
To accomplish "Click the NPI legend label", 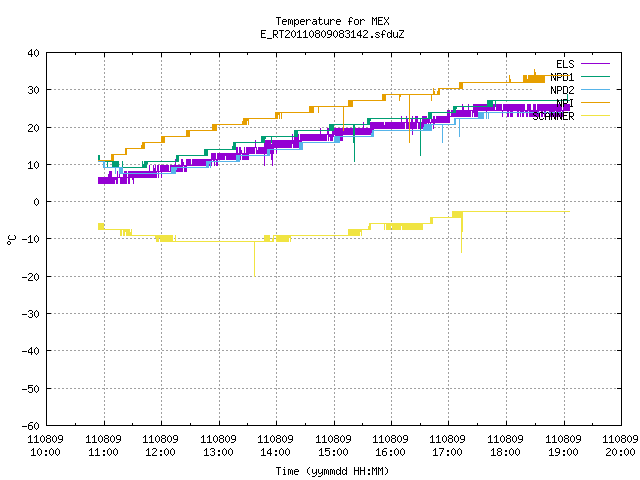I will [565, 103].
